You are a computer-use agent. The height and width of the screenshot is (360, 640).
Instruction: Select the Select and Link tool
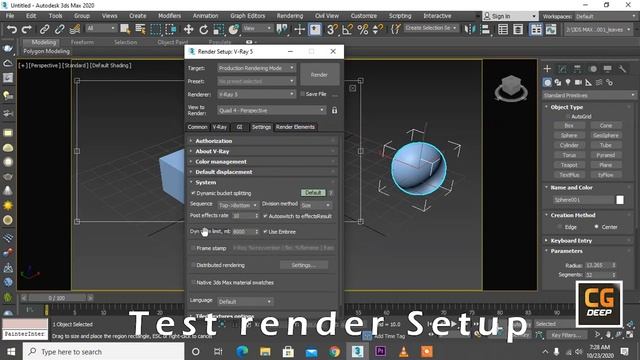pyautogui.click(x=44, y=29)
